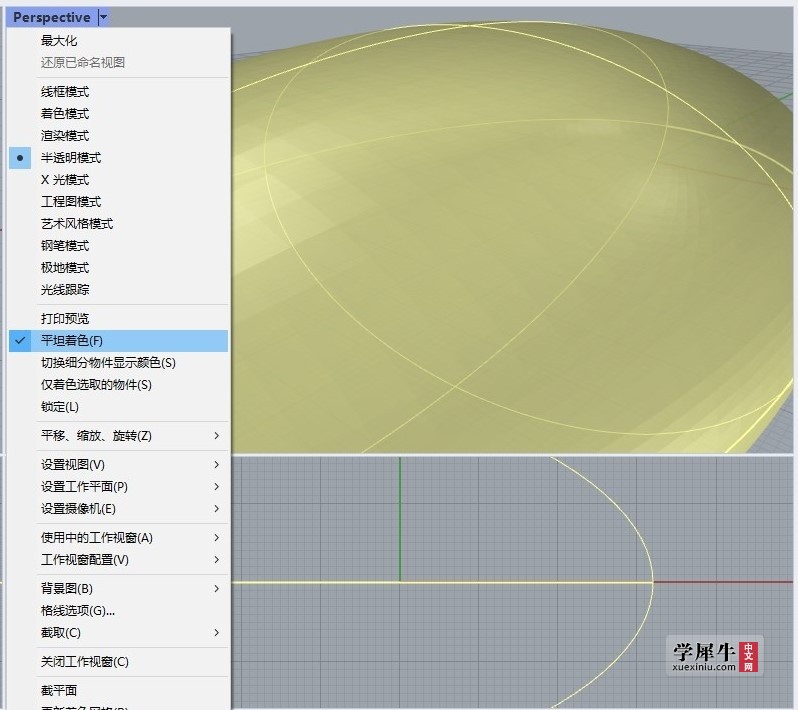This screenshot has height=710, width=798.
Task: Select 最大化 in the viewport menu
Action: 119,41
